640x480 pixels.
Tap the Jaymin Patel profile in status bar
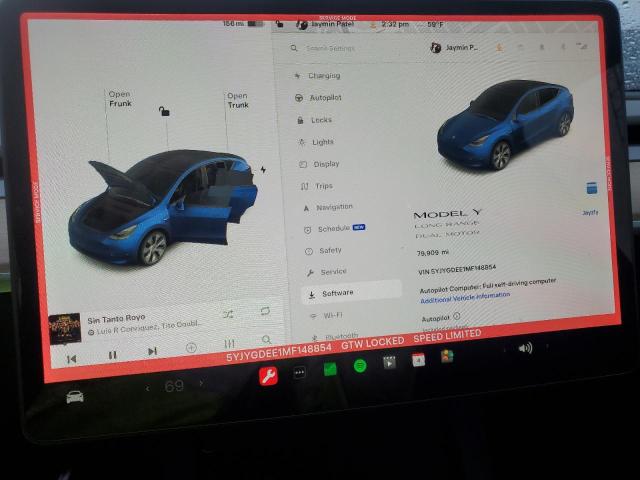pos(325,24)
